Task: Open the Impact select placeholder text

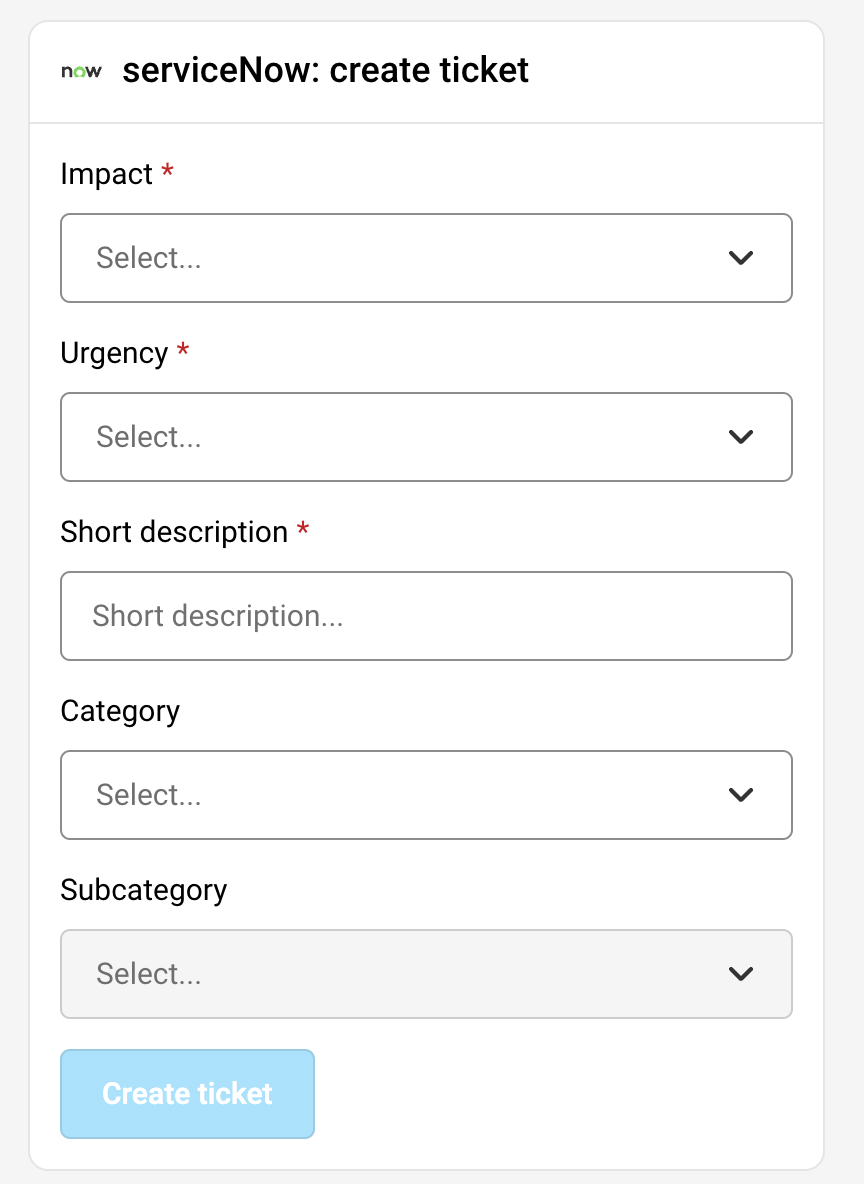Action: (x=149, y=258)
